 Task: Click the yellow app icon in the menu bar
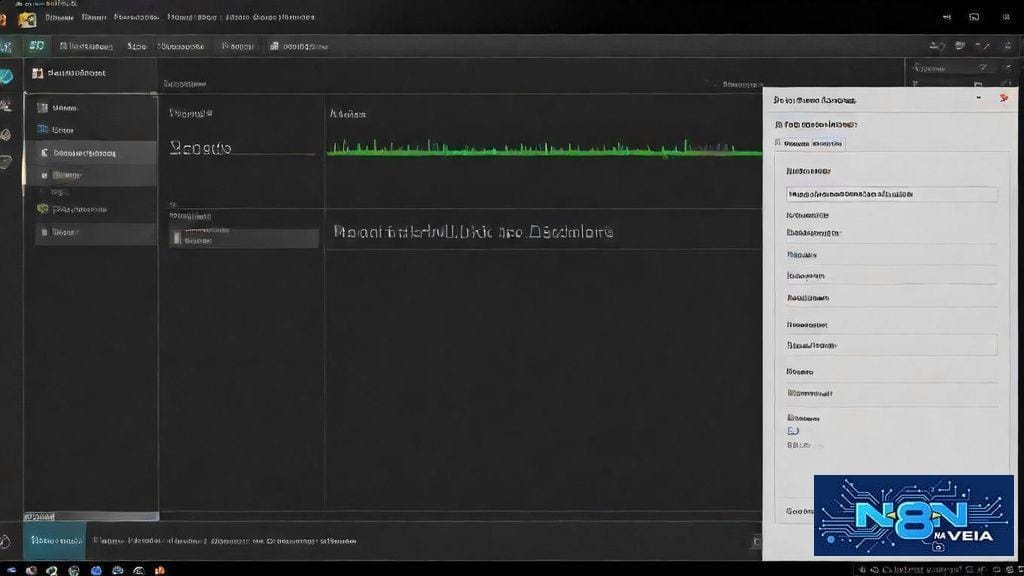point(27,20)
